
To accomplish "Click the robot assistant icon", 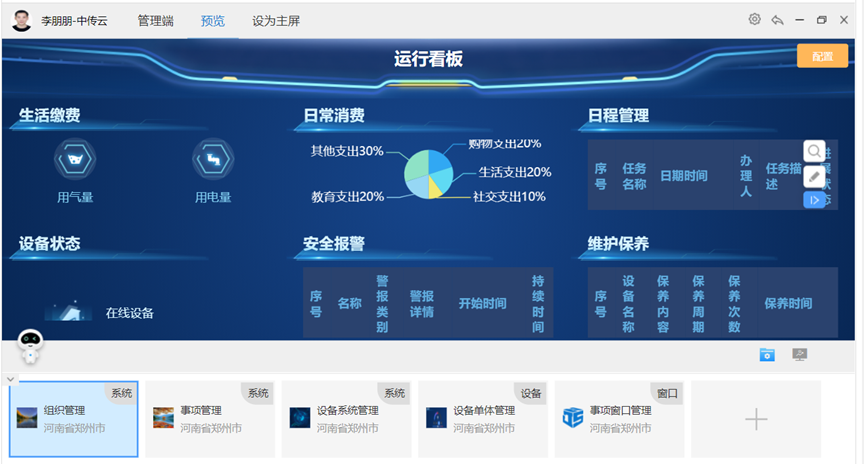I will pyautogui.click(x=30, y=345).
